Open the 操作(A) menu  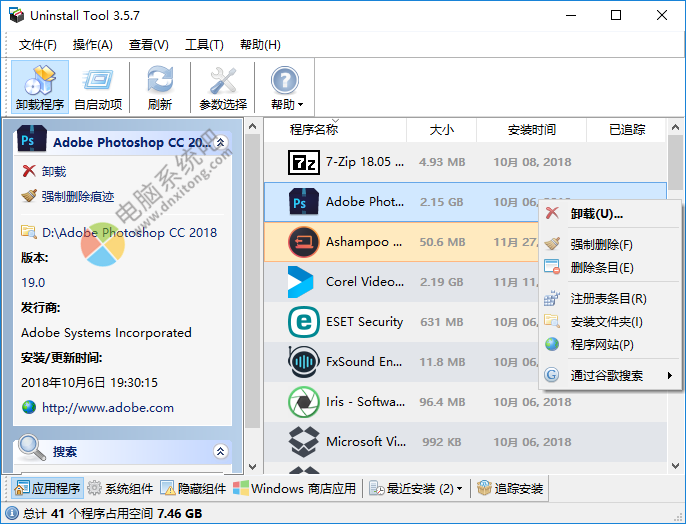(x=93, y=45)
